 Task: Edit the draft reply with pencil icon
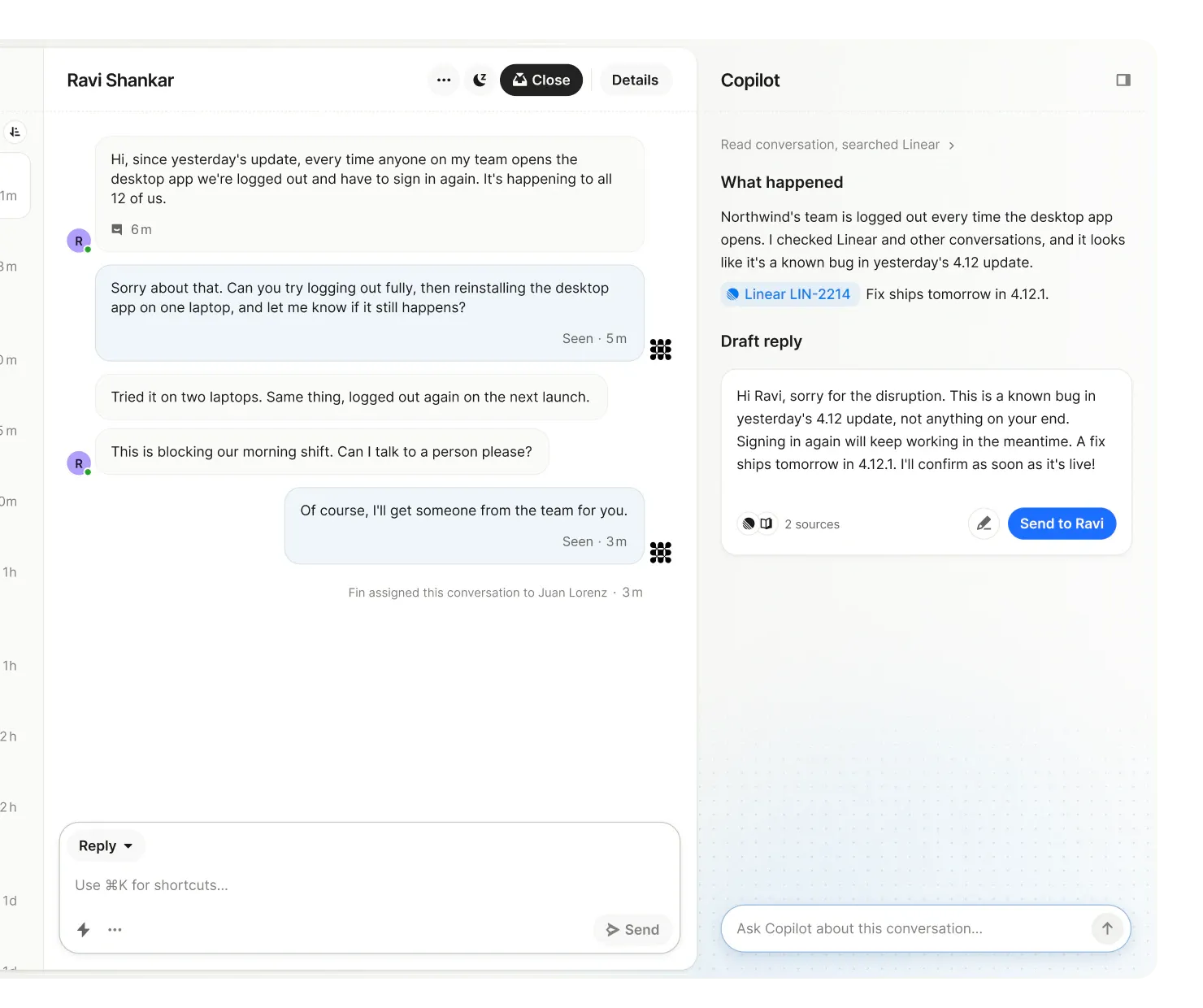pyautogui.click(x=984, y=524)
